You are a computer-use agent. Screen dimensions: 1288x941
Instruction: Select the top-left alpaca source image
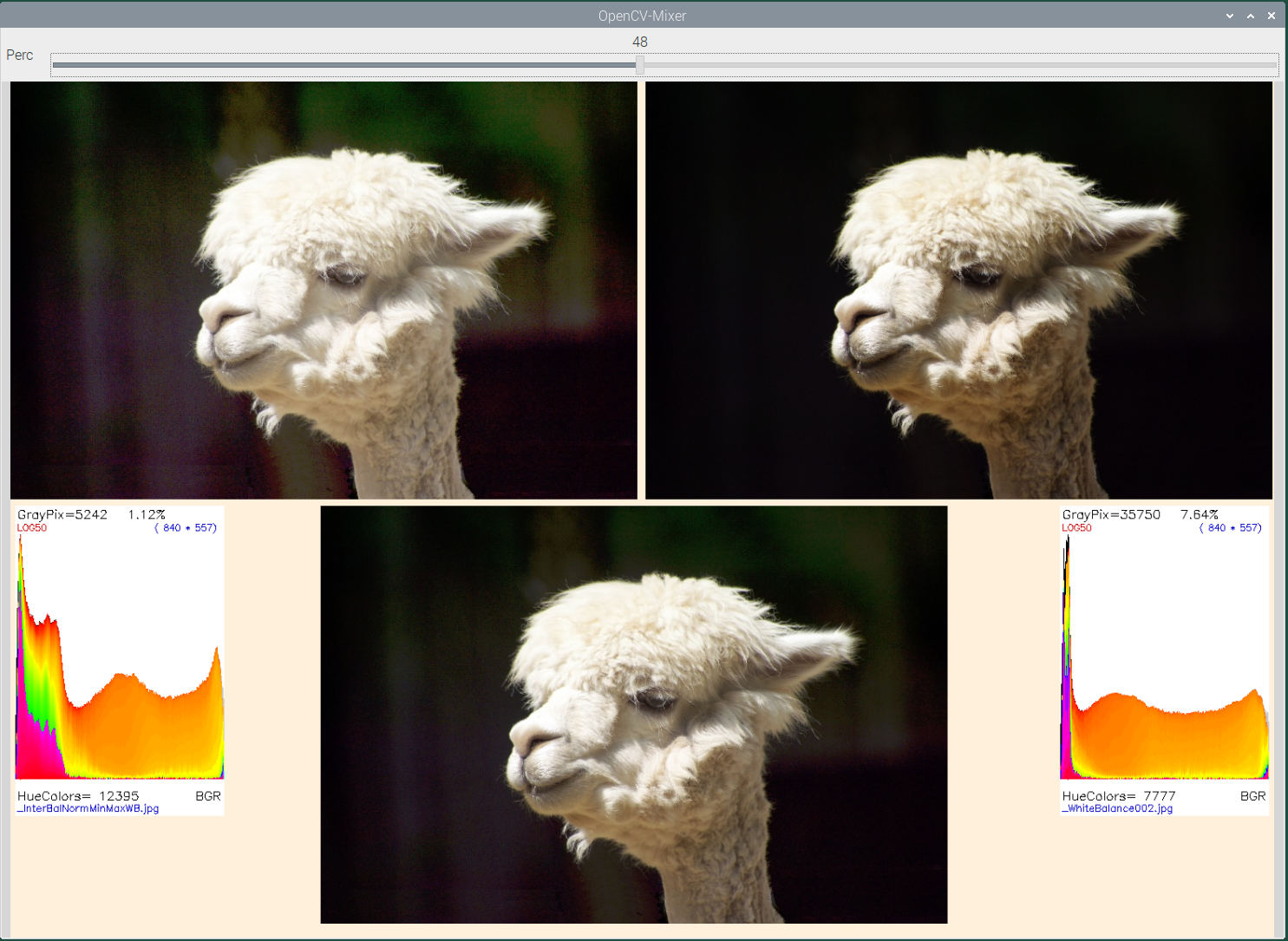pos(323,290)
